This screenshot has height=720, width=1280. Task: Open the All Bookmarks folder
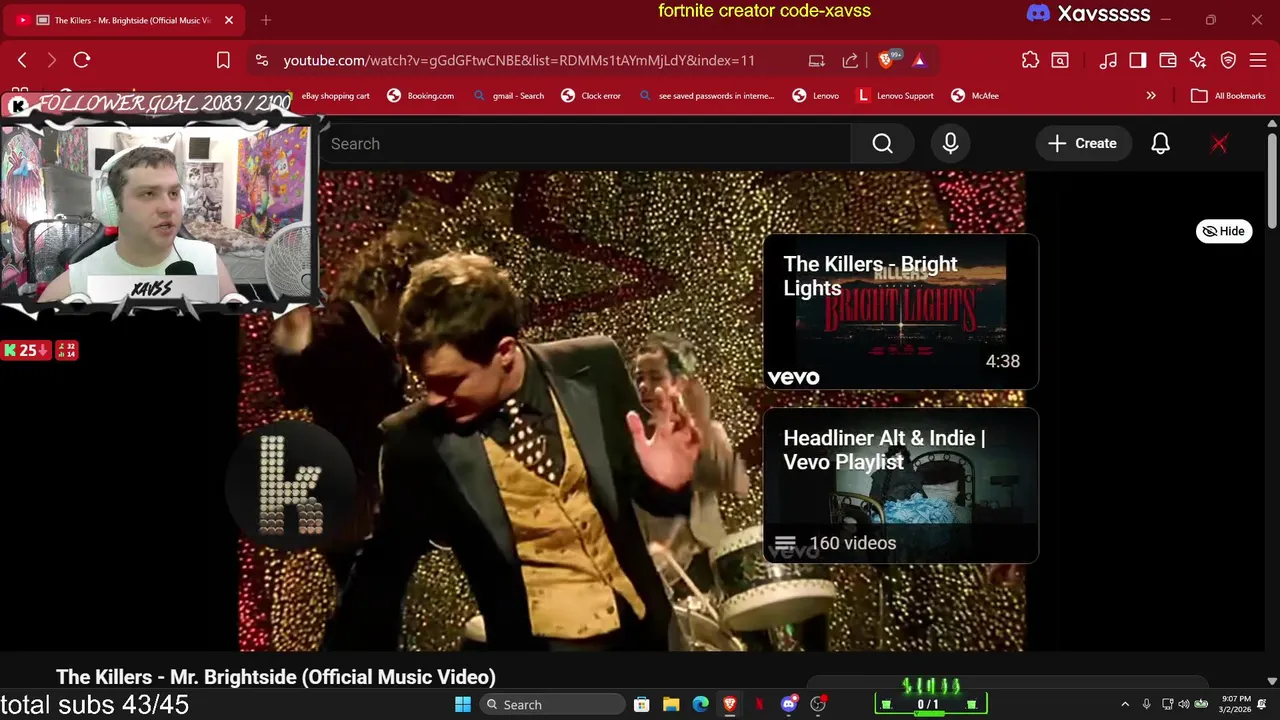click(x=1228, y=96)
